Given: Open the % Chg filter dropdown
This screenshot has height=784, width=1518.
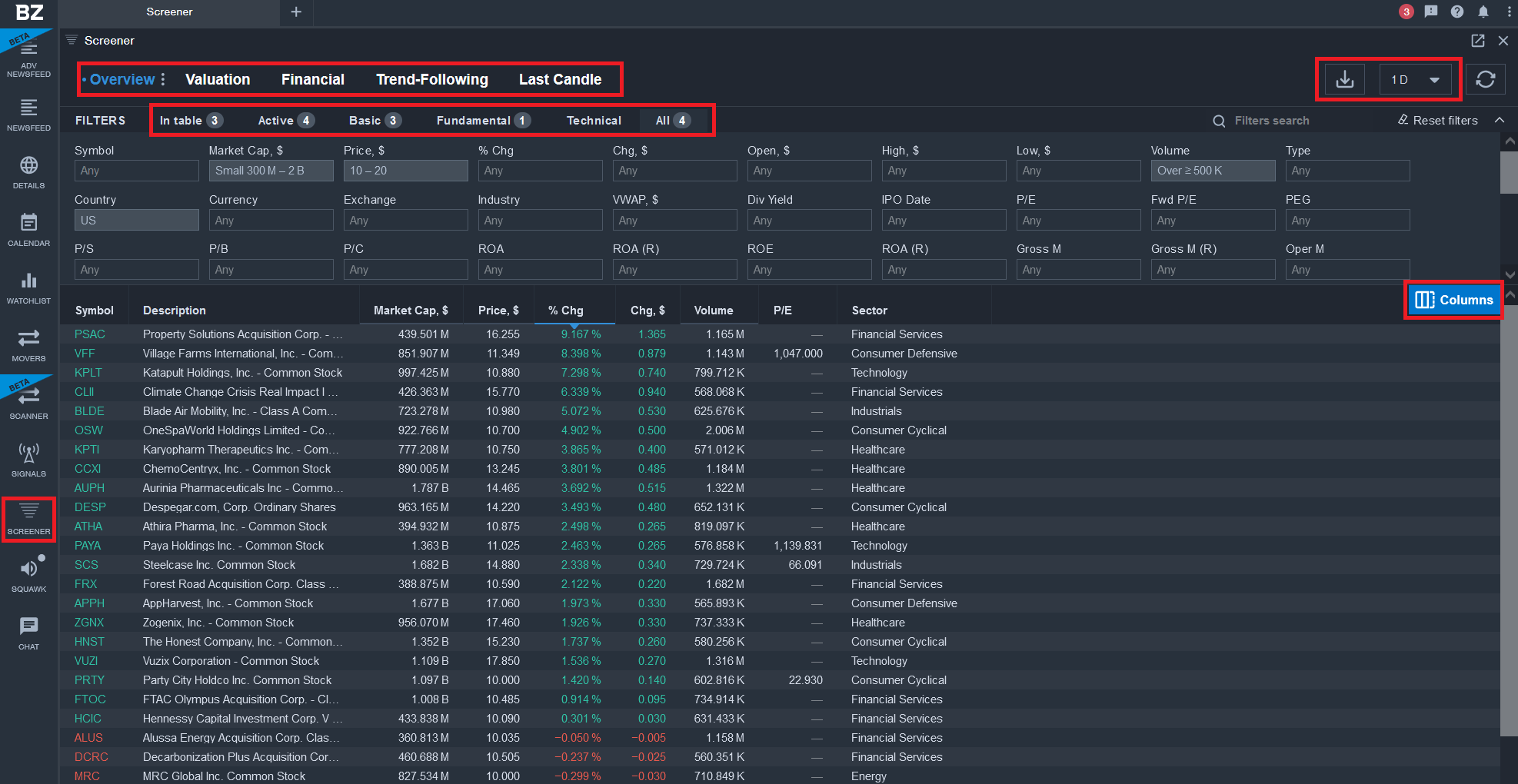Looking at the screenshot, I should coord(540,171).
